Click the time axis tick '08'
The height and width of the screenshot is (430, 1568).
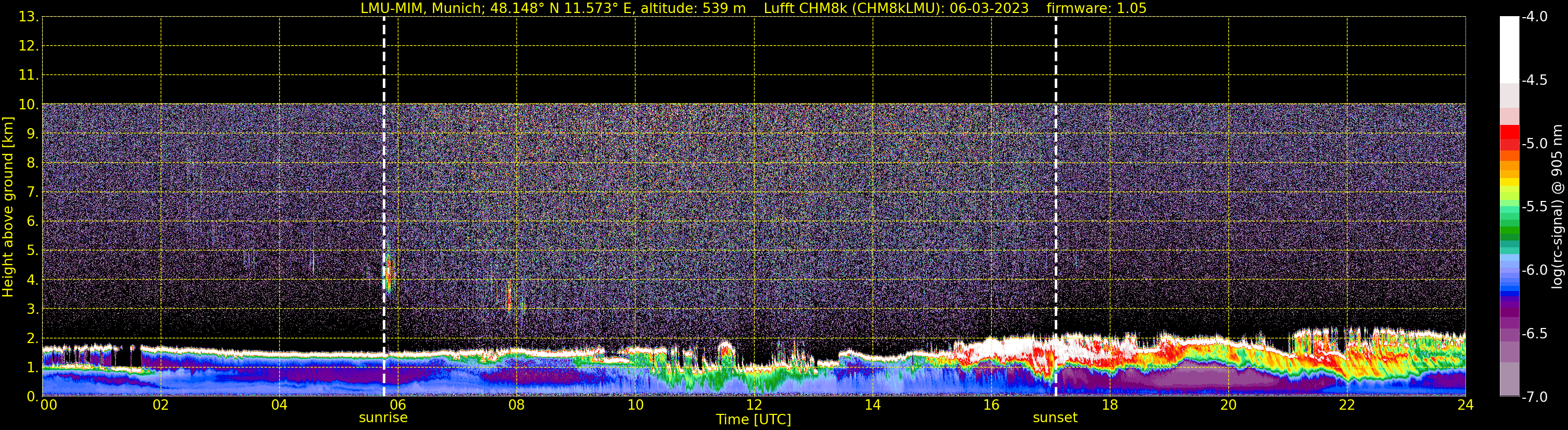click(517, 405)
